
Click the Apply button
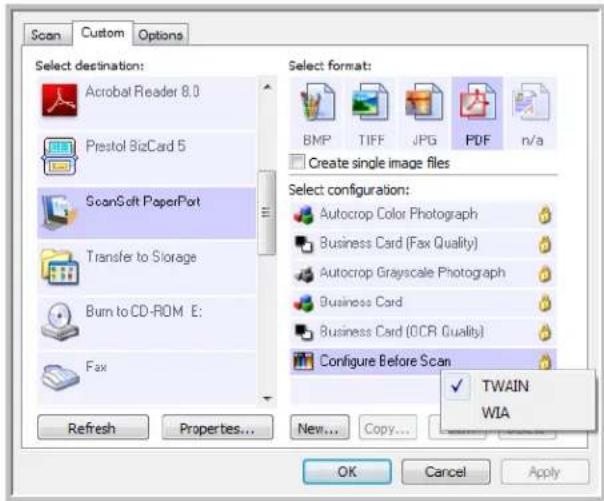tap(544, 472)
